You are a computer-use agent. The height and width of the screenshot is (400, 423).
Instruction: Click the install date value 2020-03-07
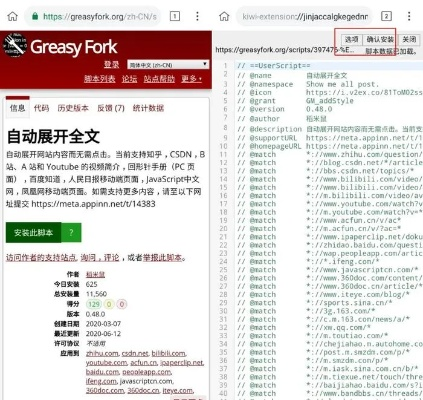click(103, 324)
